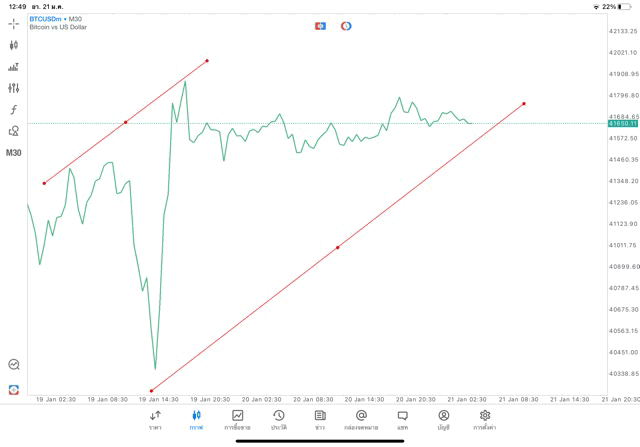Open the ข่าว news tab
640x447 pixels.
(x=319, y=419)
